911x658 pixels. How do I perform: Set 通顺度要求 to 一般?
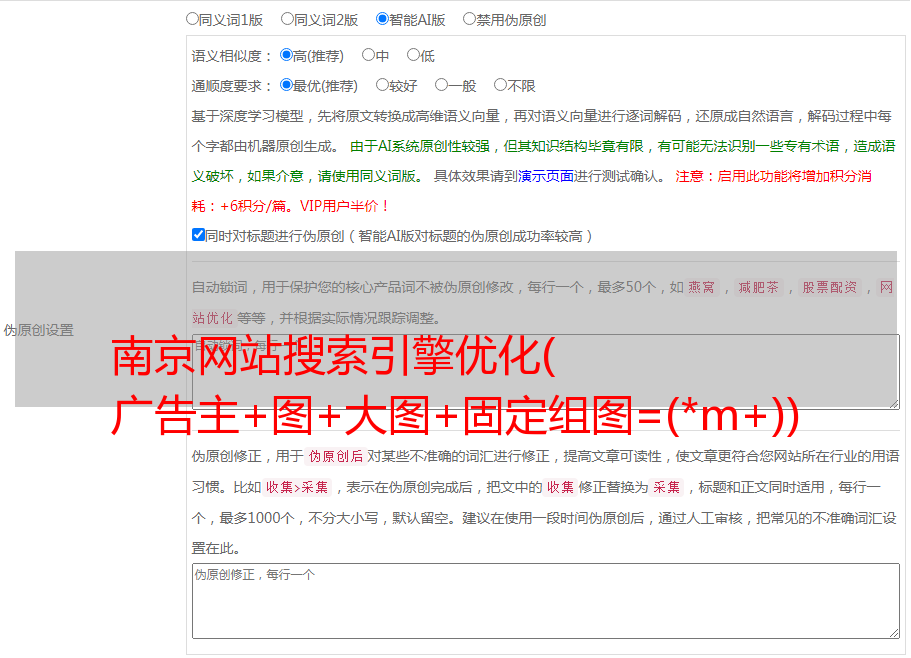point(441,85)
